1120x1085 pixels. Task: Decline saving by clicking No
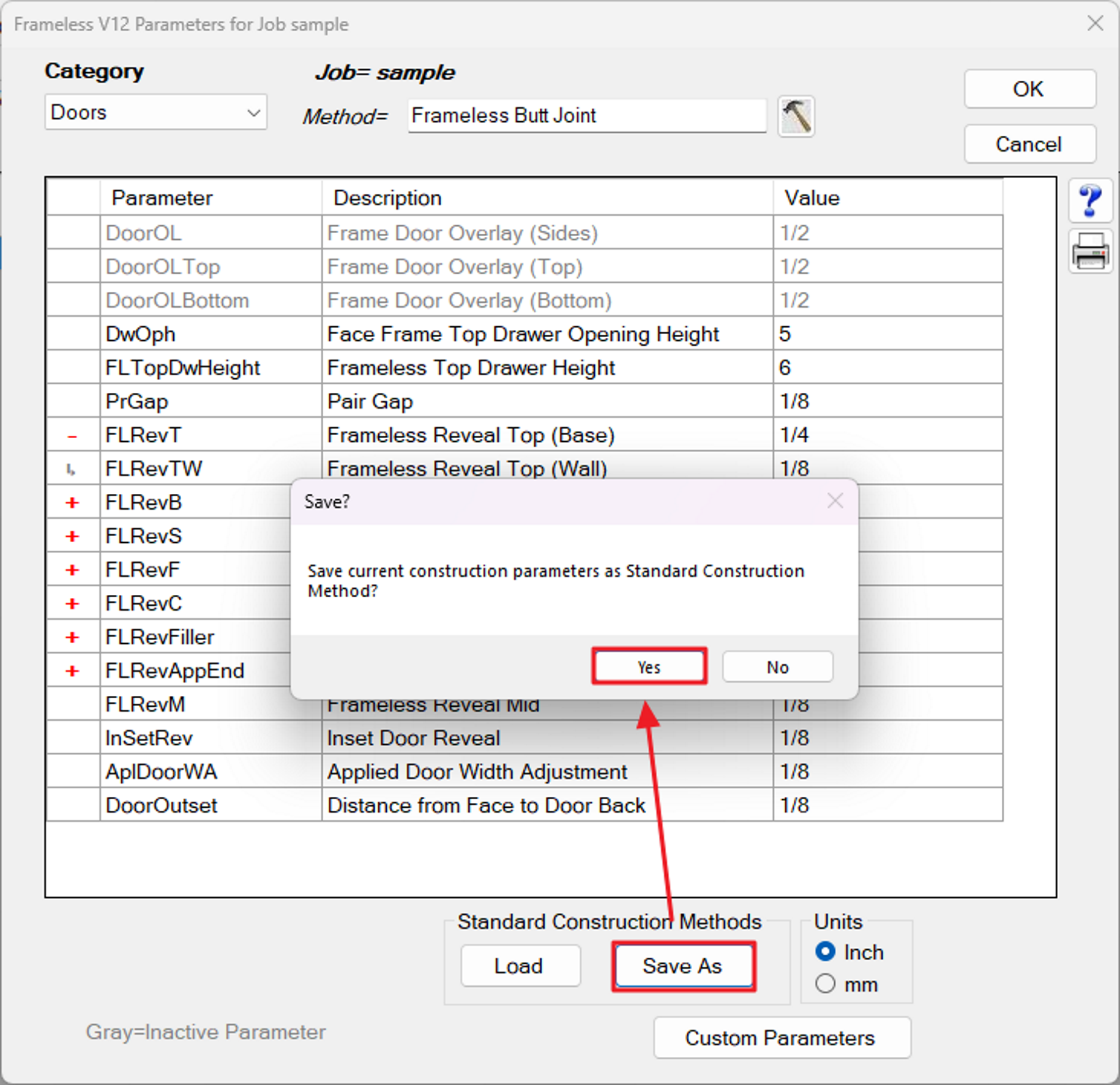pyautogui.click(x=777, y=666)
